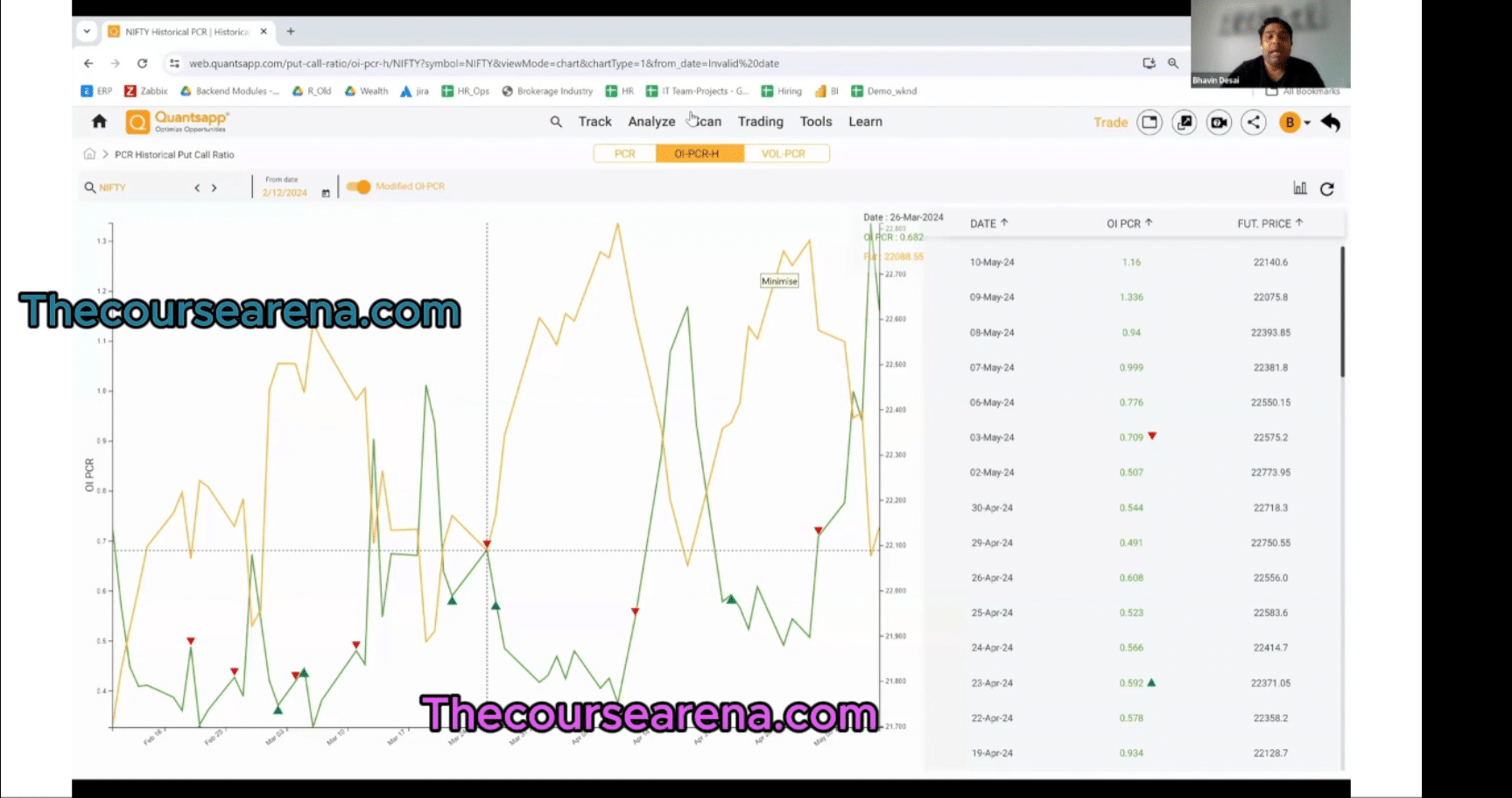Go to previous symbol with left chevron
1512x798 pixels.
coord(197,187)
